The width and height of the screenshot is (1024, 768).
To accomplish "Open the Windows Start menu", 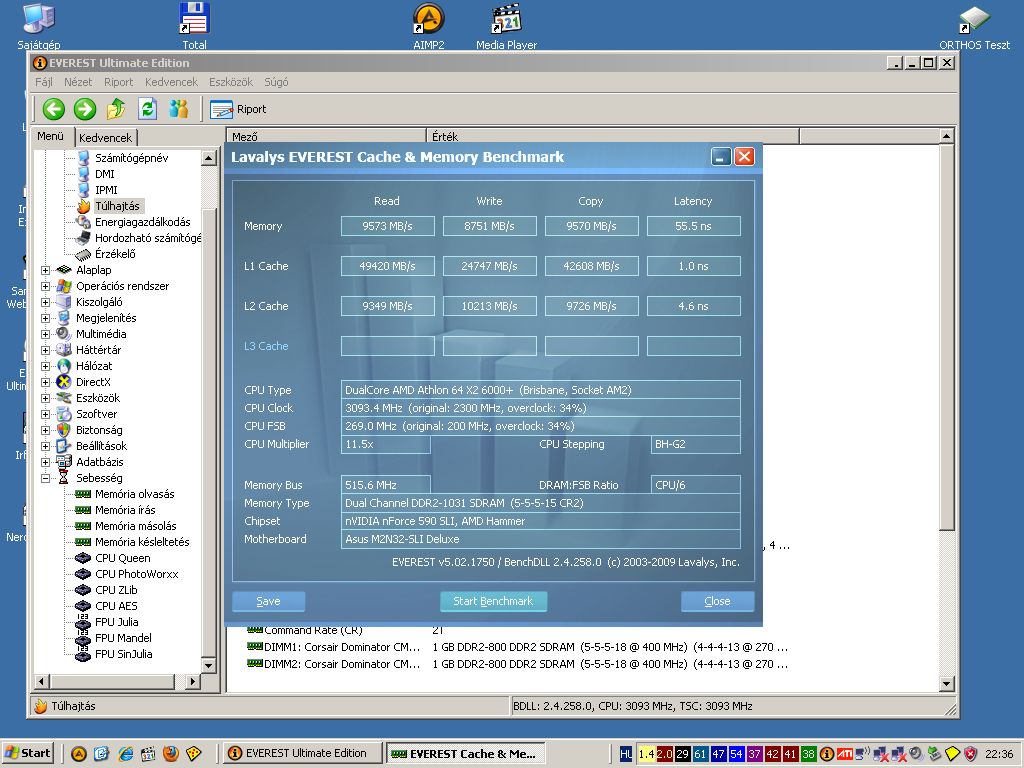I will 27,753.
